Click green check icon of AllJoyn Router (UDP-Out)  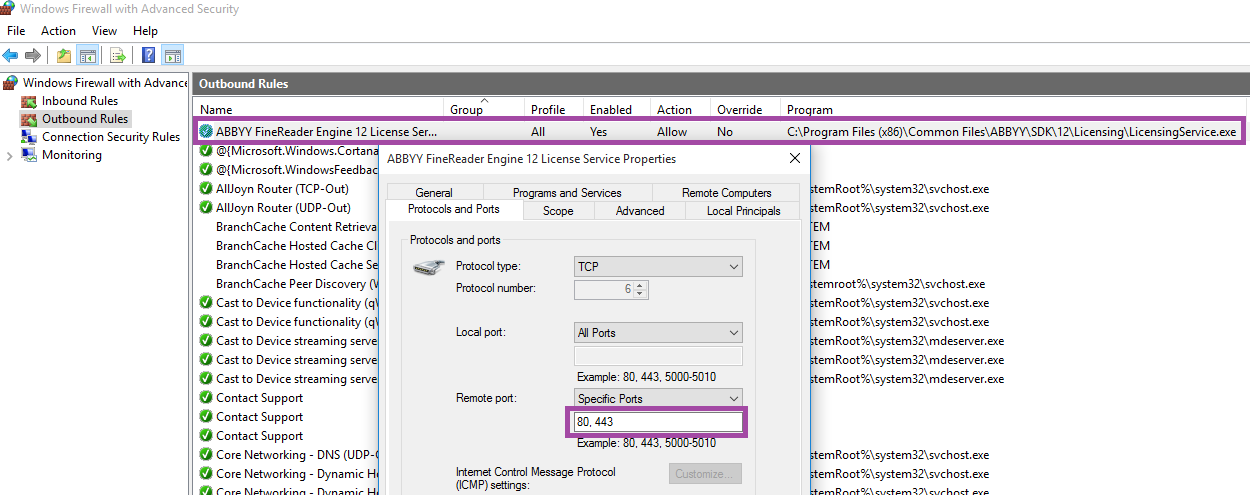(205, 208)
